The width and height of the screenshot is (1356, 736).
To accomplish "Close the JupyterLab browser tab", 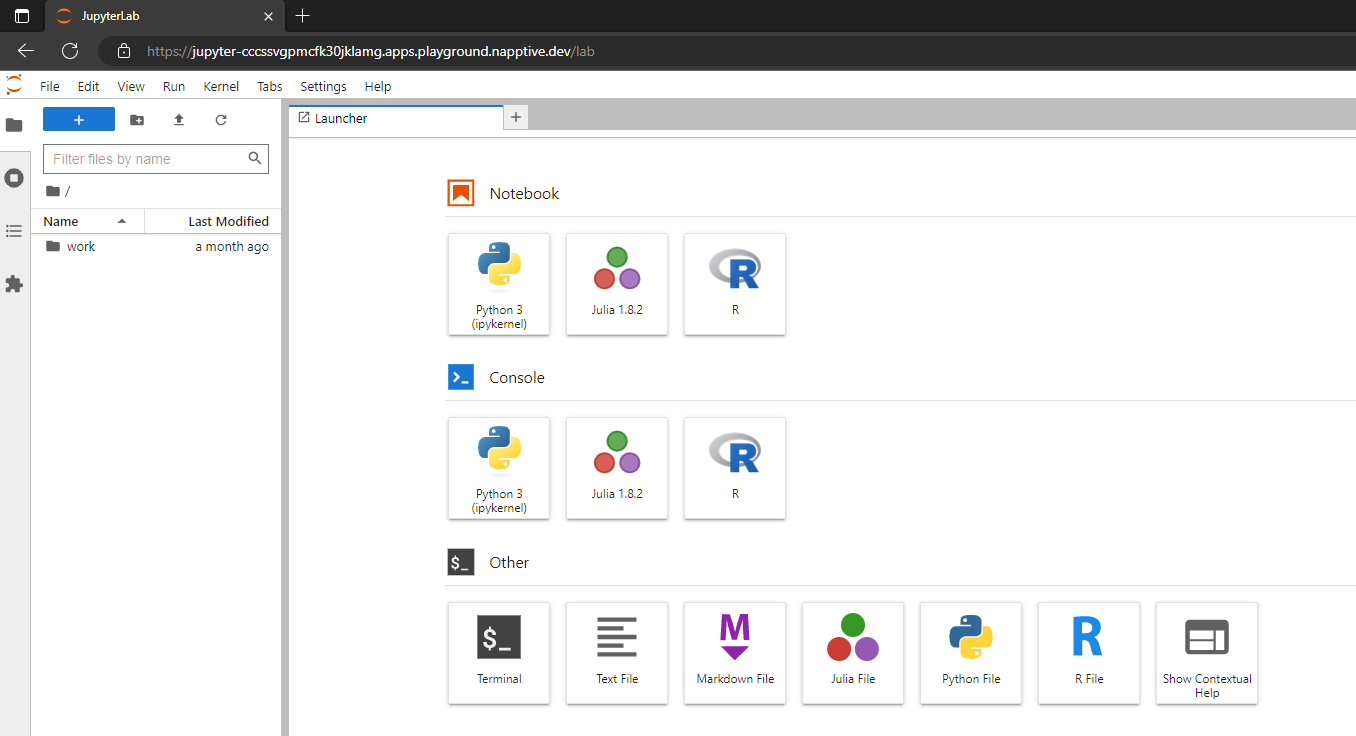I will (x=267, y=16).
